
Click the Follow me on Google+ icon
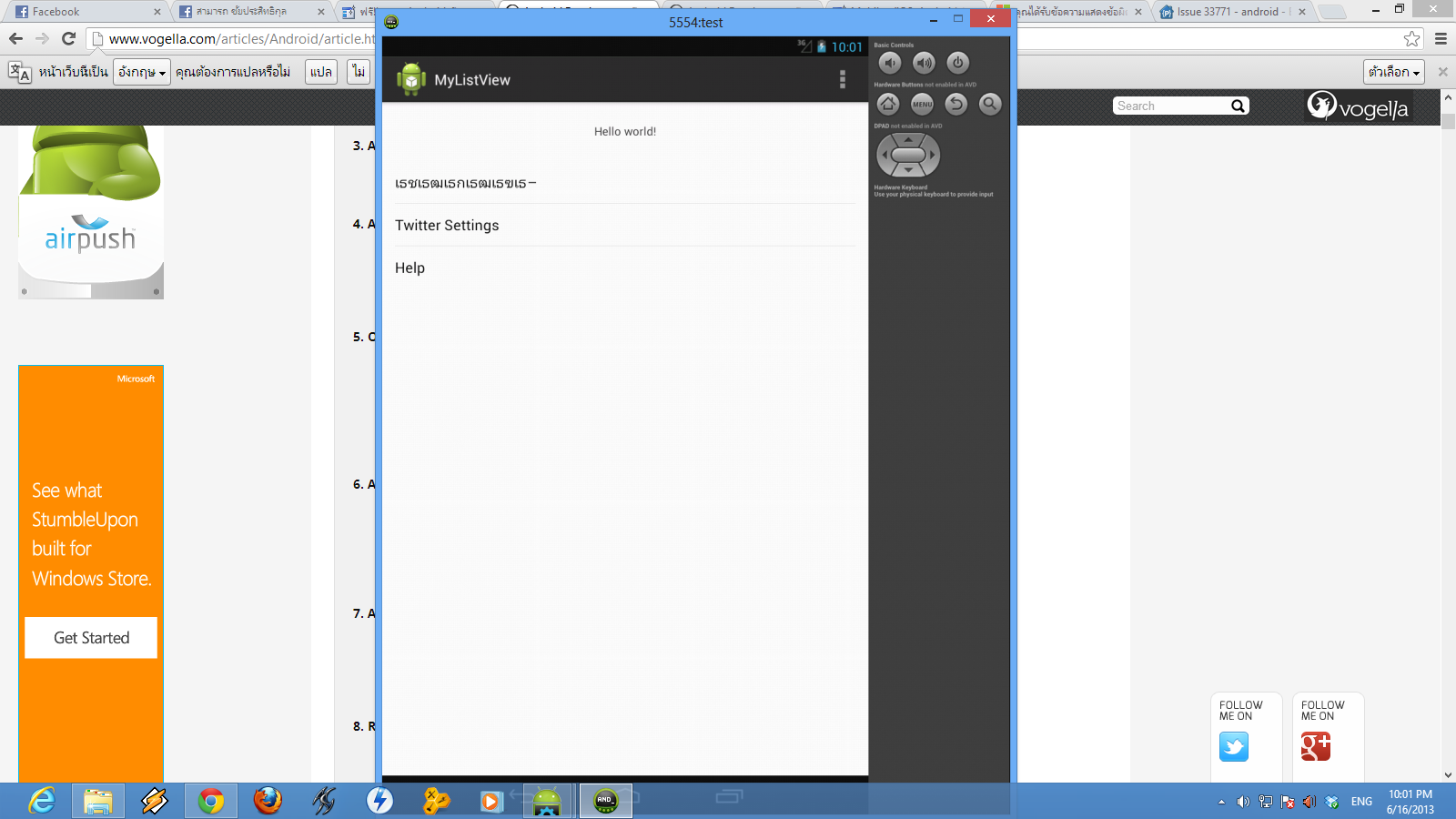pos(1316,747)
